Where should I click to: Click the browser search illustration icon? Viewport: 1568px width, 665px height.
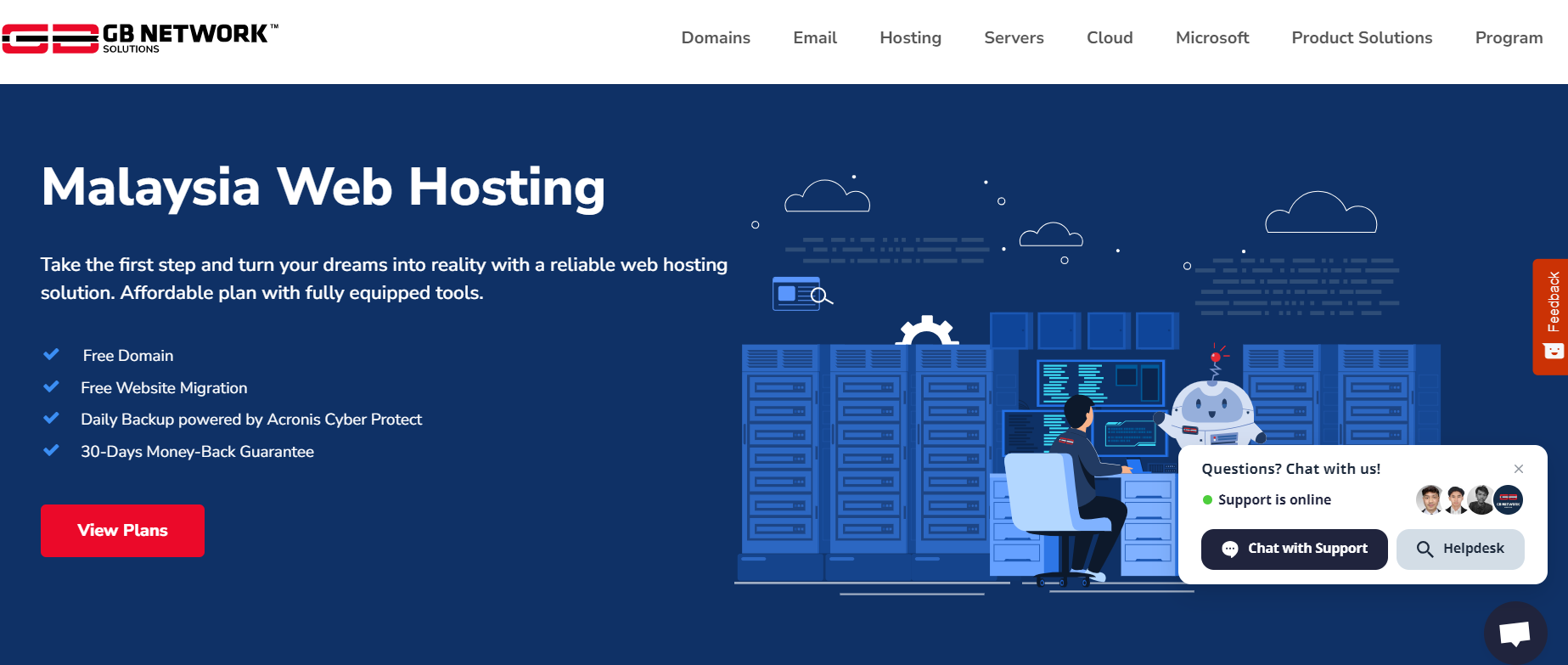pyautogui.click(x=801, y=294)
